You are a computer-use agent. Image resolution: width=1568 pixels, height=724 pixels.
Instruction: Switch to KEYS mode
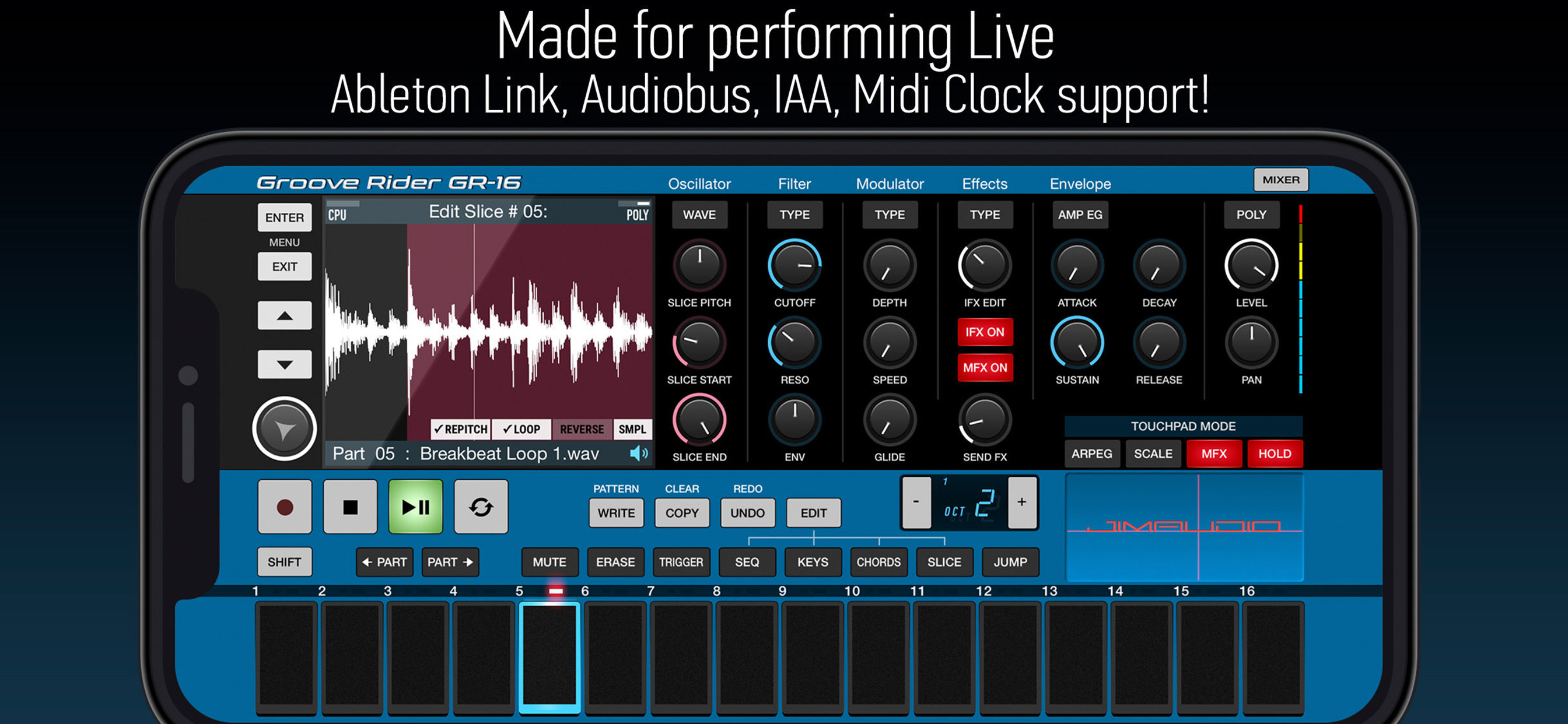[813, 562]
